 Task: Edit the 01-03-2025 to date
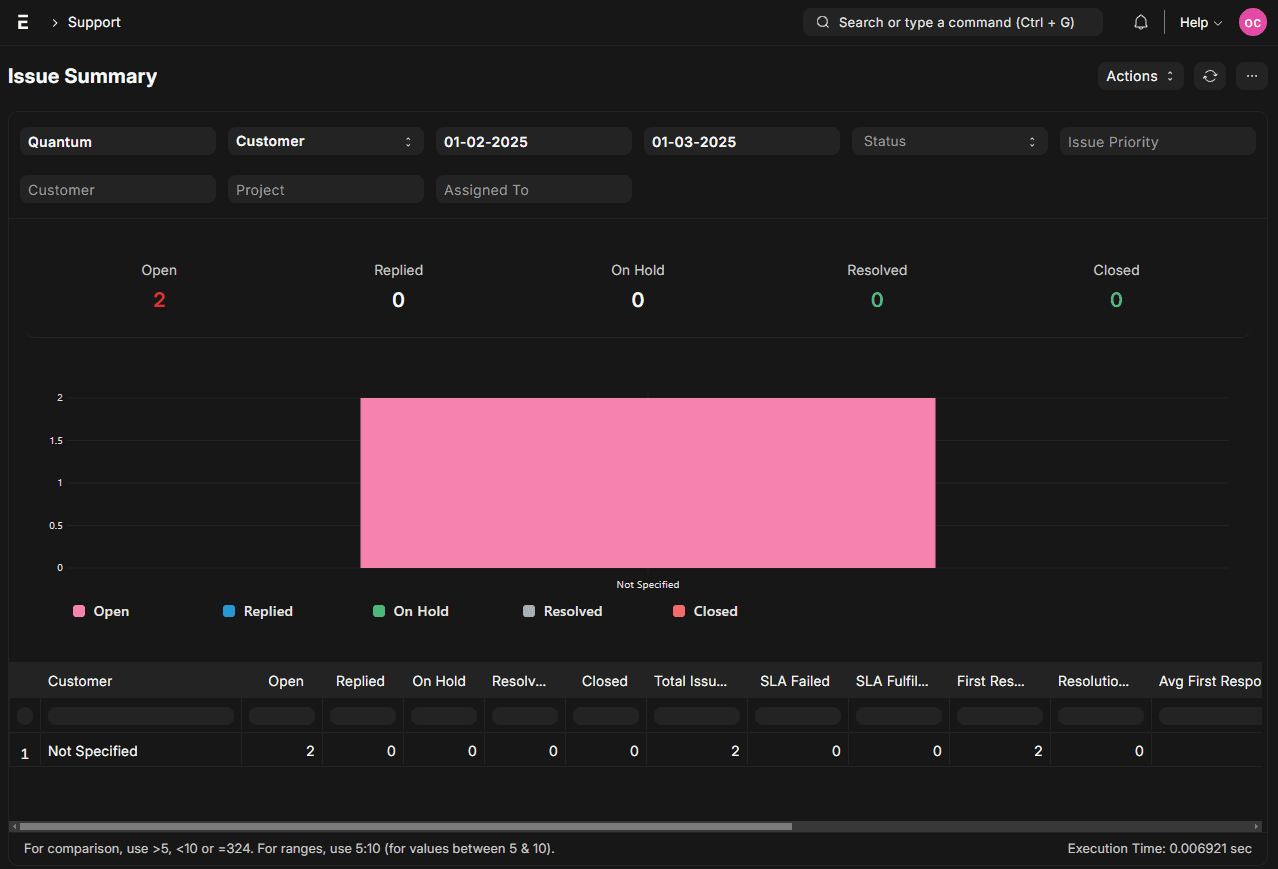coord(742,141)
